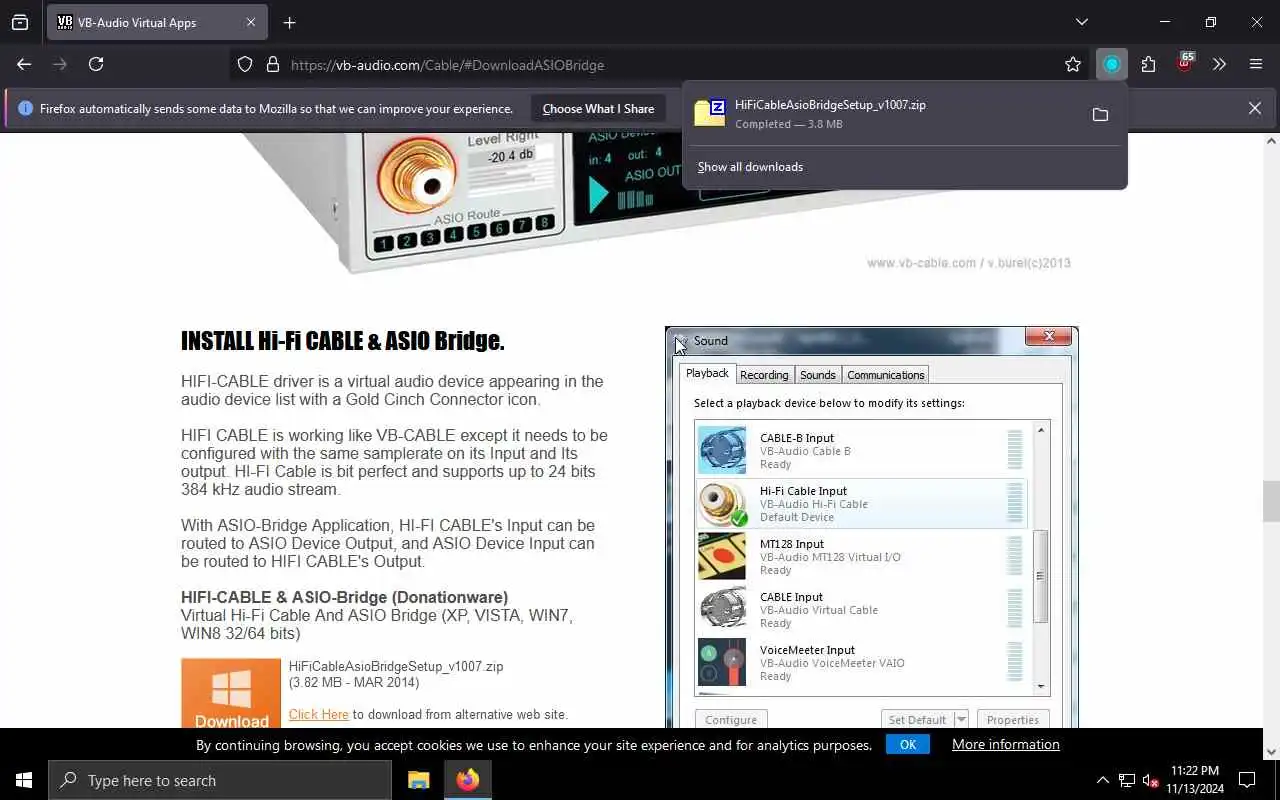Open Windows Start menu
The height and width of the screenshot is (800, 1280).
pyautogui.click(x=24, y=780)
